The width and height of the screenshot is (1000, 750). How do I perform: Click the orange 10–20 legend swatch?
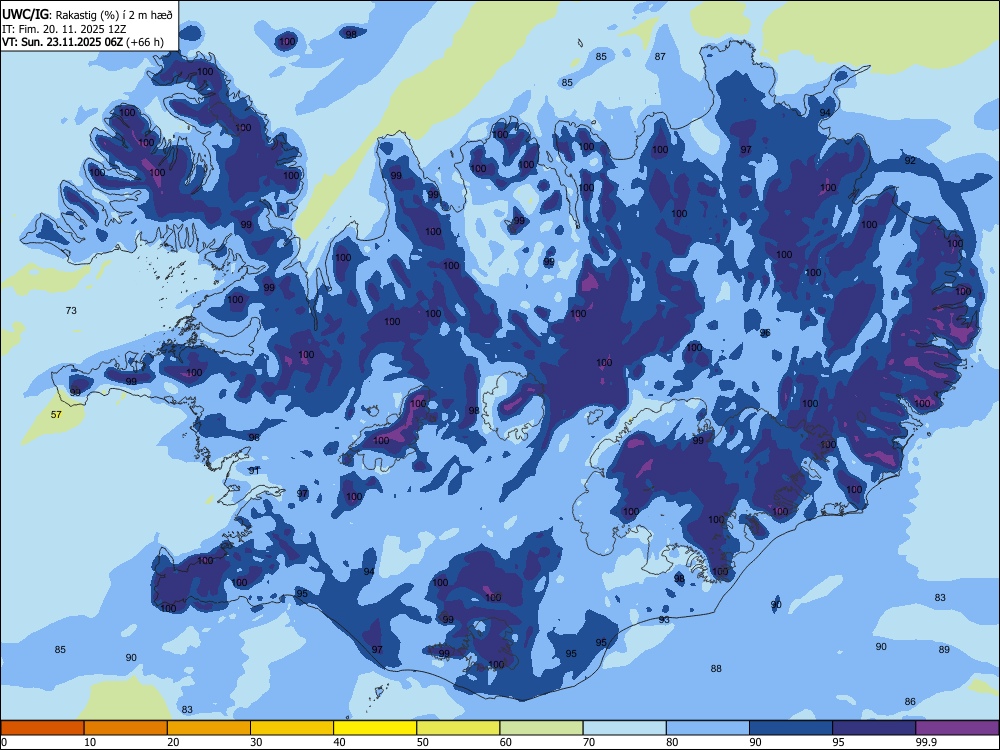(x=126, y=728)
